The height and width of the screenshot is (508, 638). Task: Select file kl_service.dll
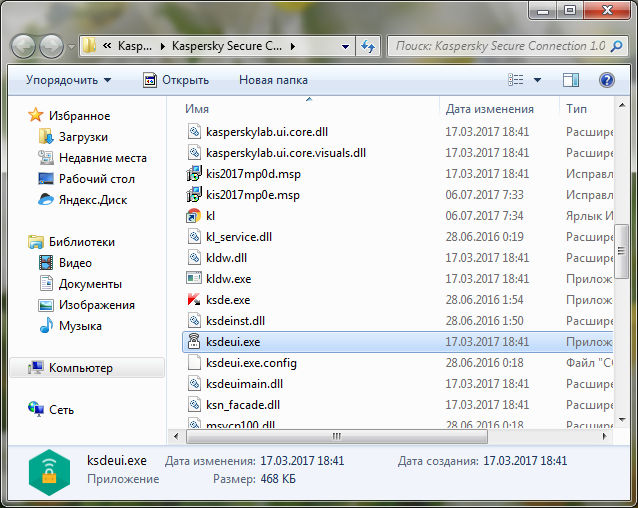(x=239, y=237)
